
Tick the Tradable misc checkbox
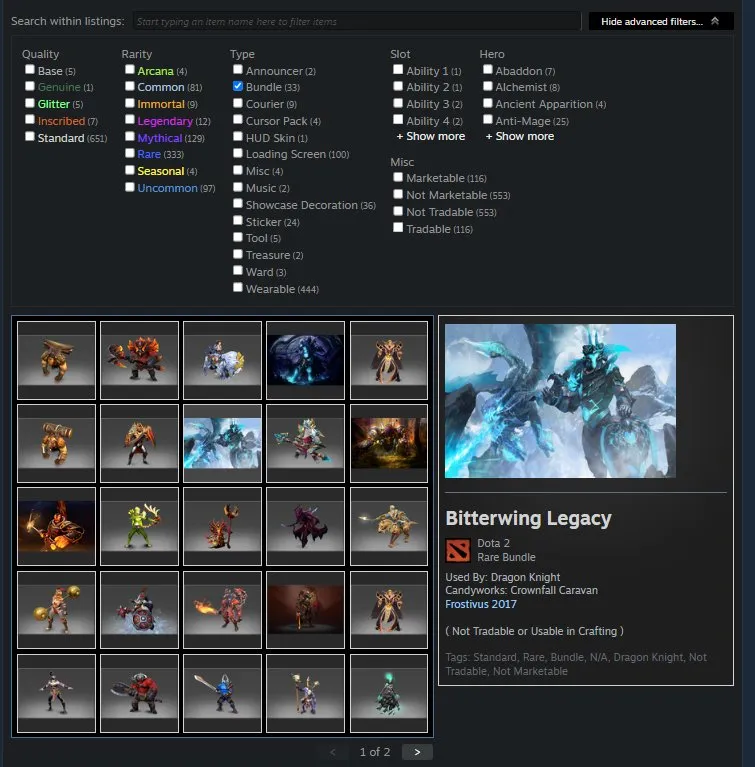398,227
